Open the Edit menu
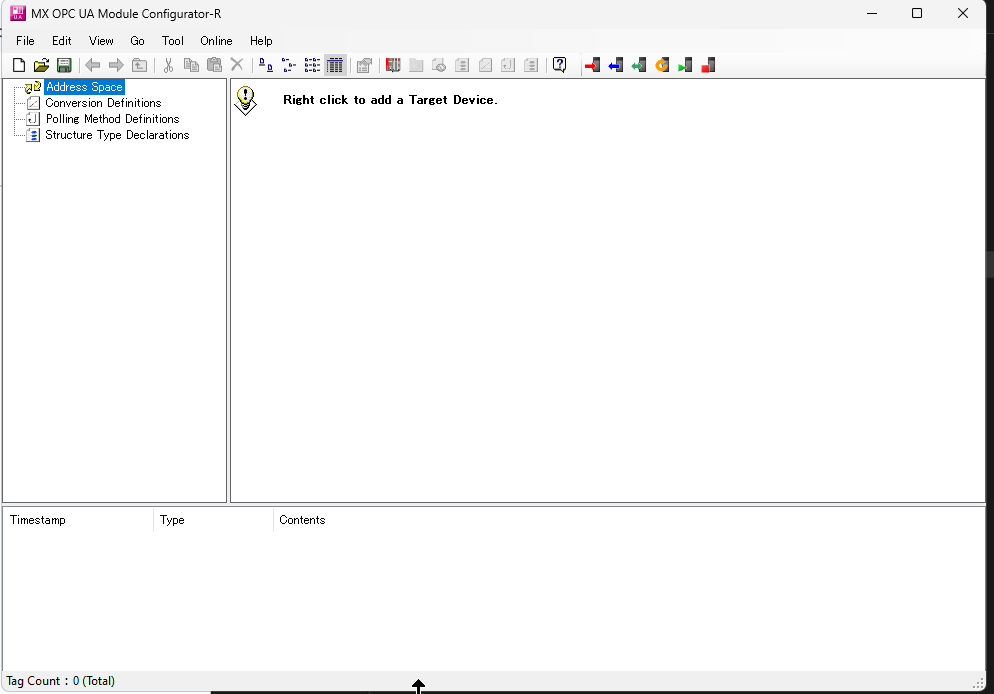994x694 pixels. coord(61,41)
